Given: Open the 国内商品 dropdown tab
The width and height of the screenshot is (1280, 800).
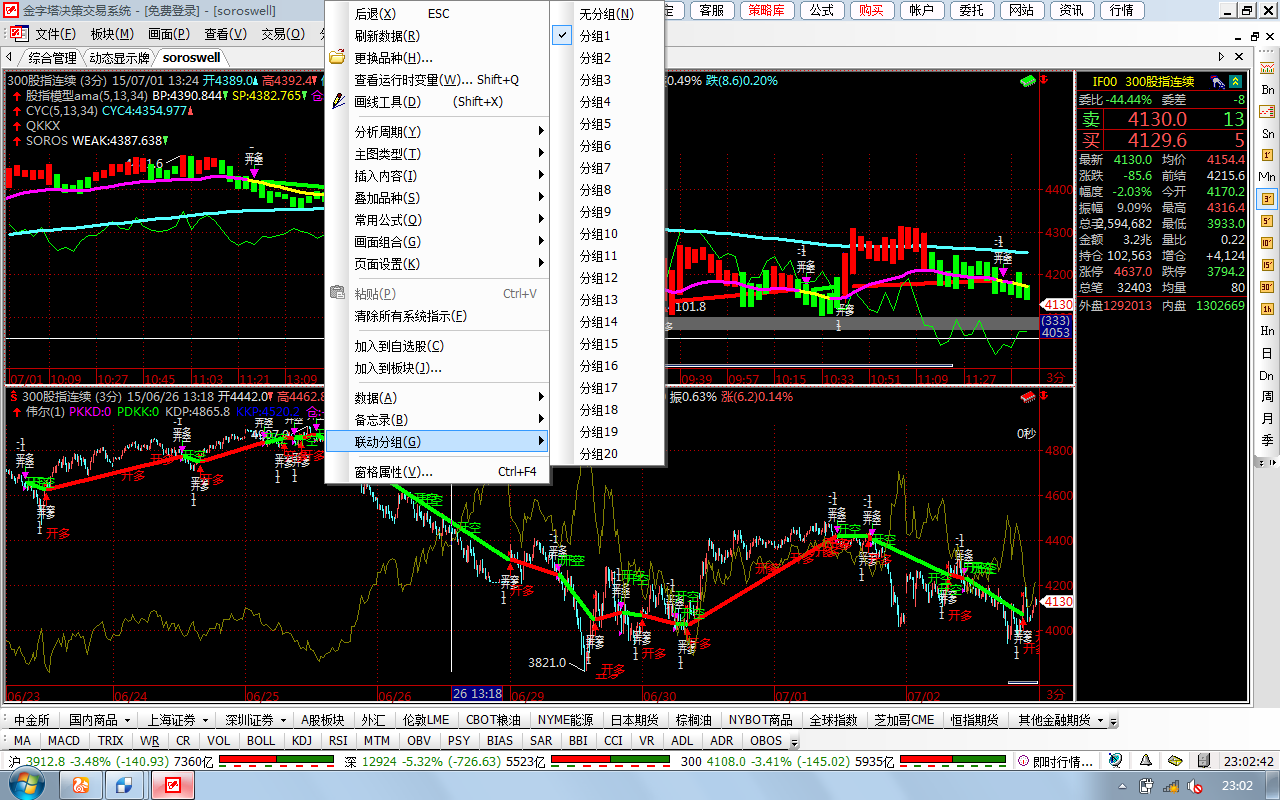Looking at the screenshot, I should (x=99, y=720).
